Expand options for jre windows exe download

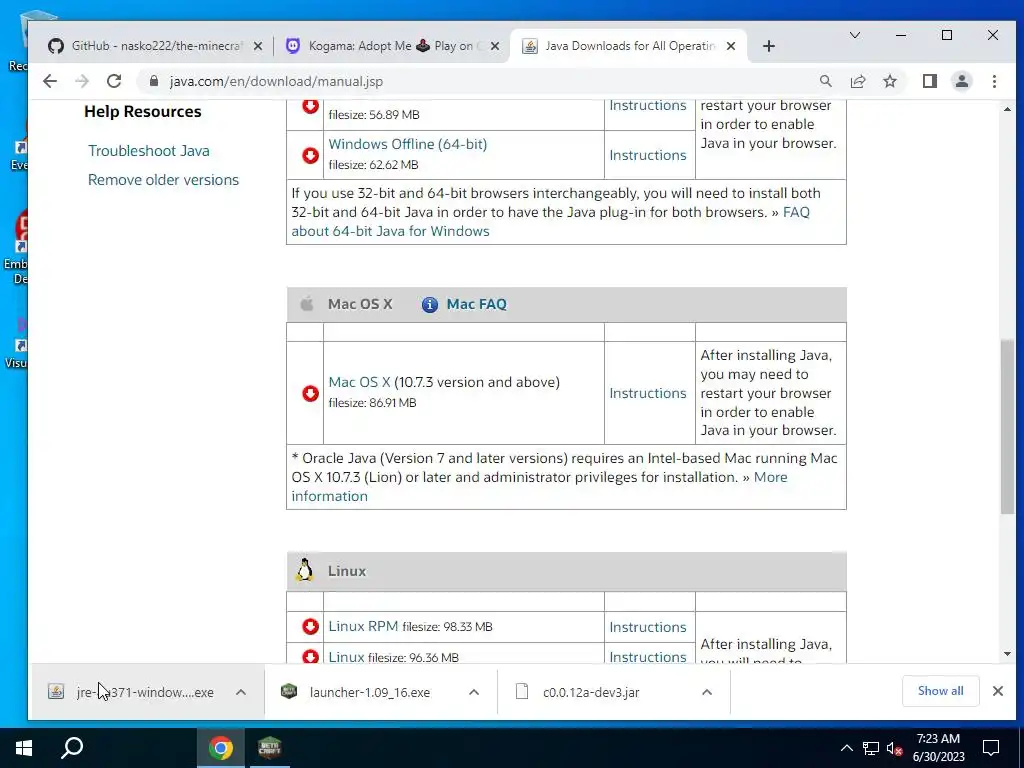pyautogui.click(x=241, y=692)
